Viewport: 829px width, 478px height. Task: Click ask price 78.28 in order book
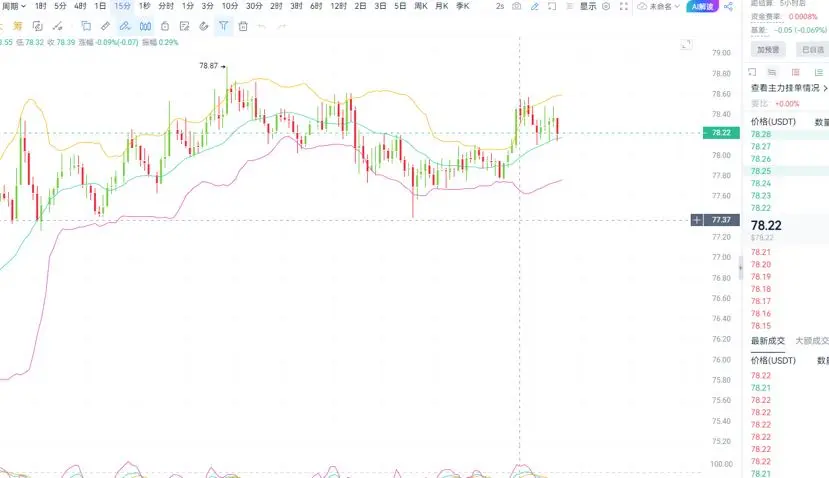[761, 134]
